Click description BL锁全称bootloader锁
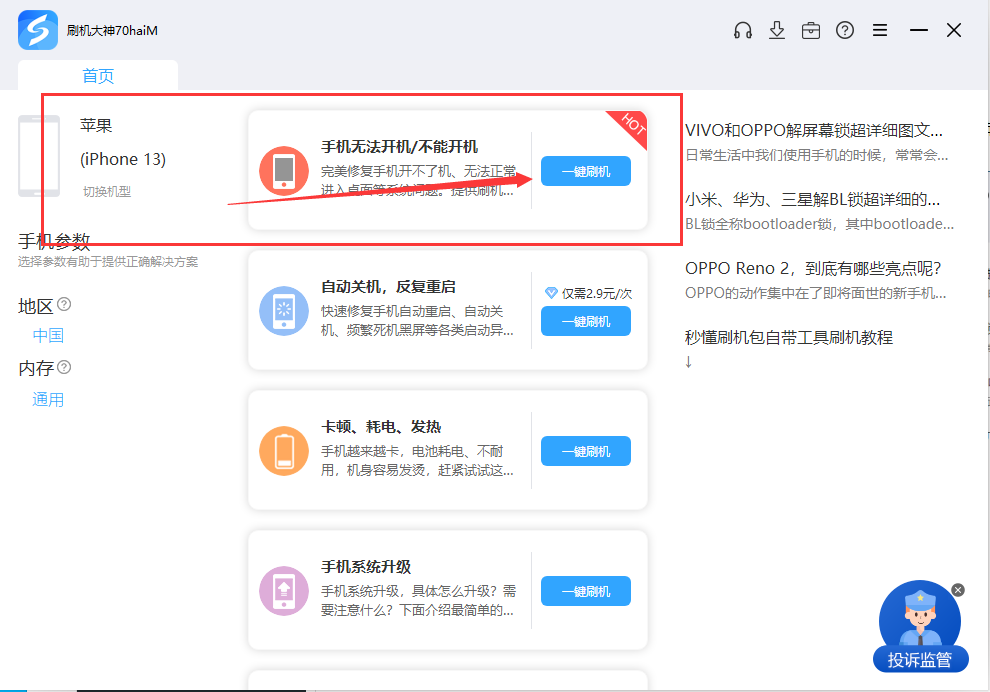990x692 pixels. pyautogui.click(x=820, y=224)
